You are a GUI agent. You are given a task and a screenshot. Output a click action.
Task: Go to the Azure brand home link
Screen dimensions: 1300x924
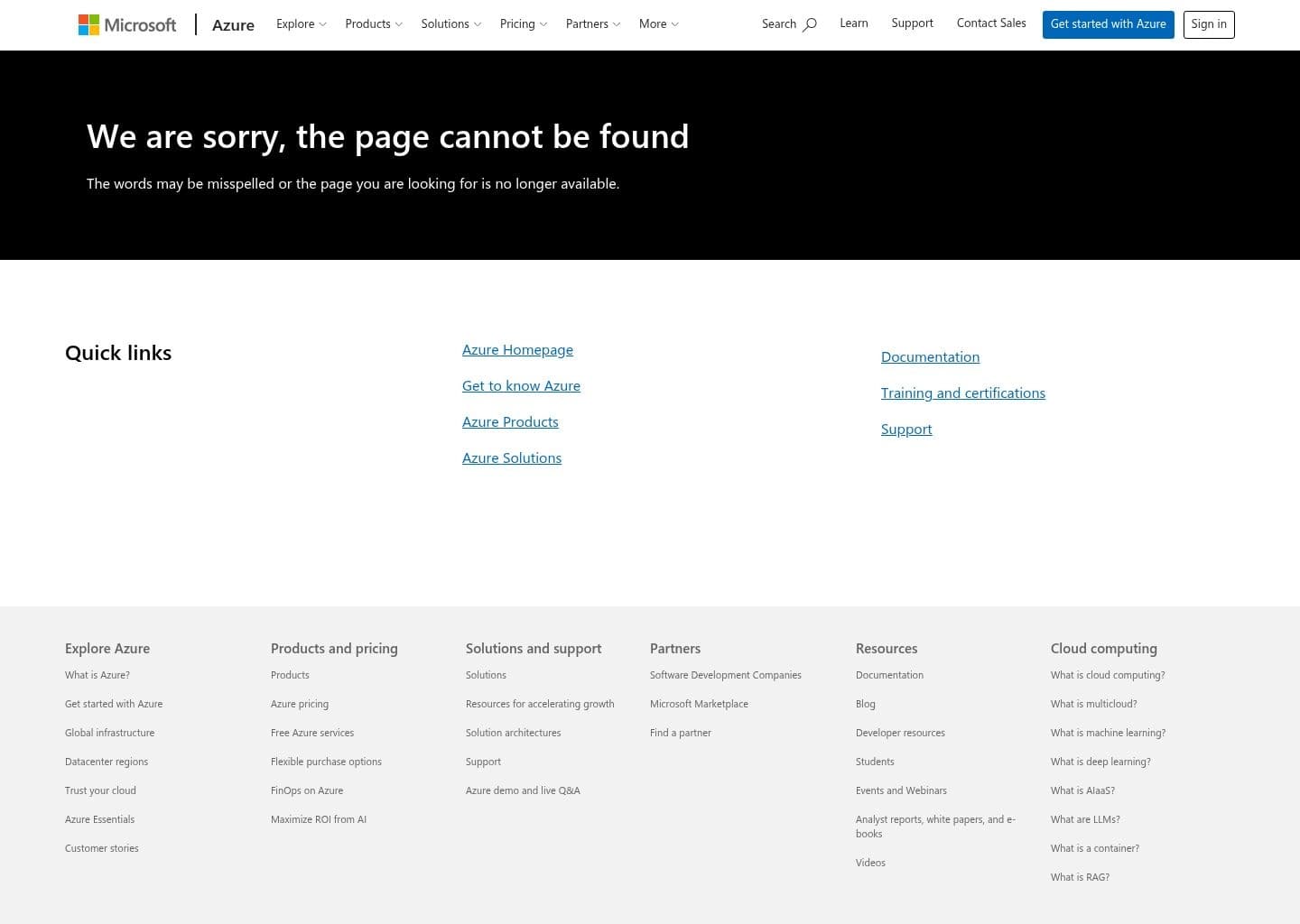tap(233, 25)
